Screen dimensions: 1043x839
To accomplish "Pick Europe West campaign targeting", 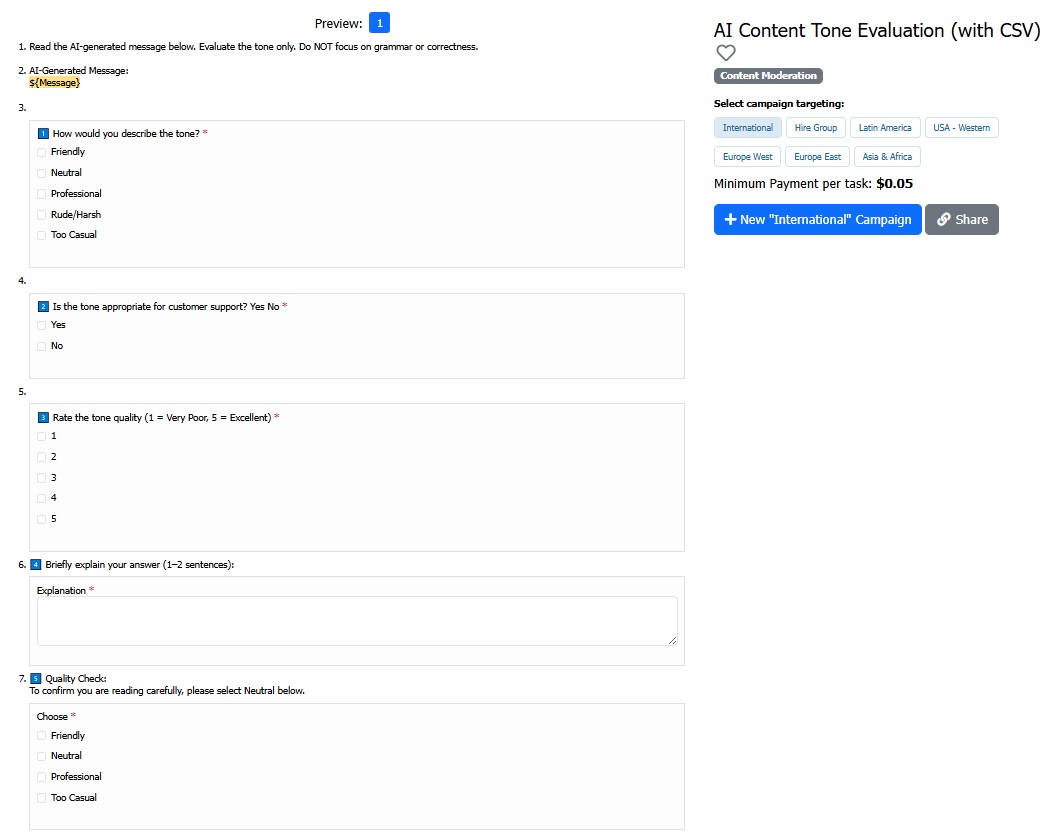I will click(x=748, y=157).
